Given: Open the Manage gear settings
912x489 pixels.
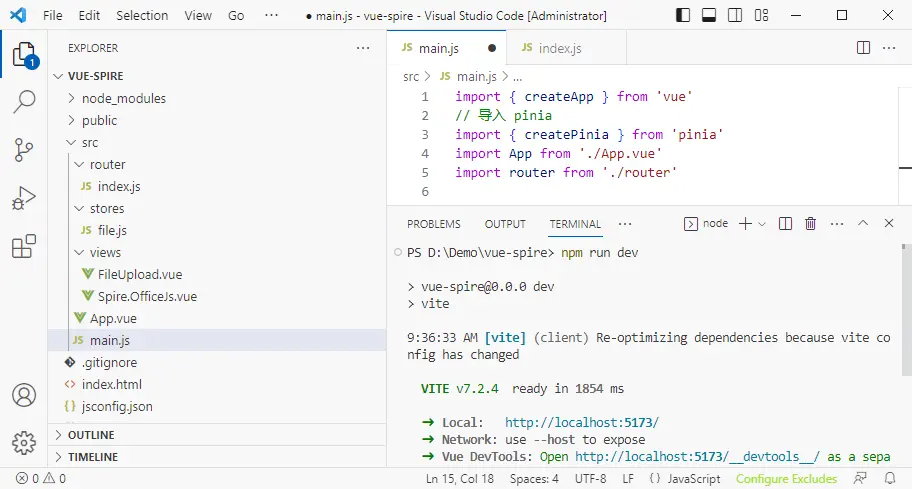Looking at the screenshot, I should click(24, 443).
